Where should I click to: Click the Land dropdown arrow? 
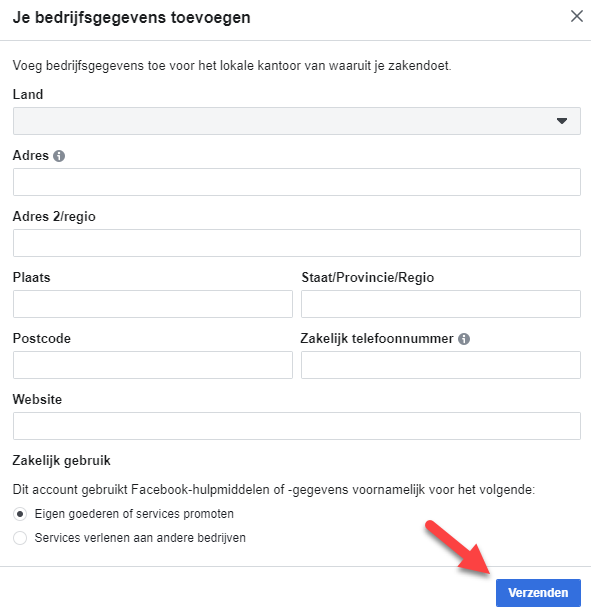pyautogui.click(x=562, y=121)
